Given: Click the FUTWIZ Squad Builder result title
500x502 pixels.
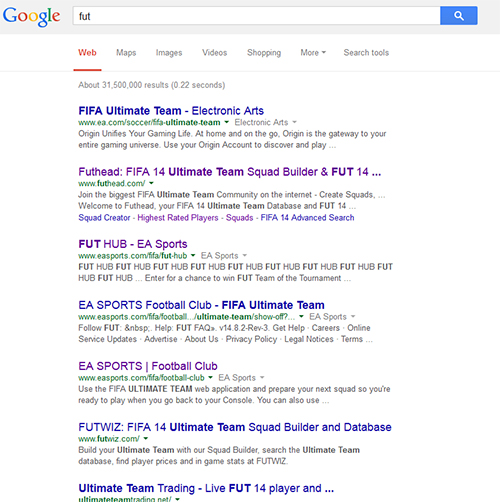Looking at the screenshot, I should click(235, 427).
